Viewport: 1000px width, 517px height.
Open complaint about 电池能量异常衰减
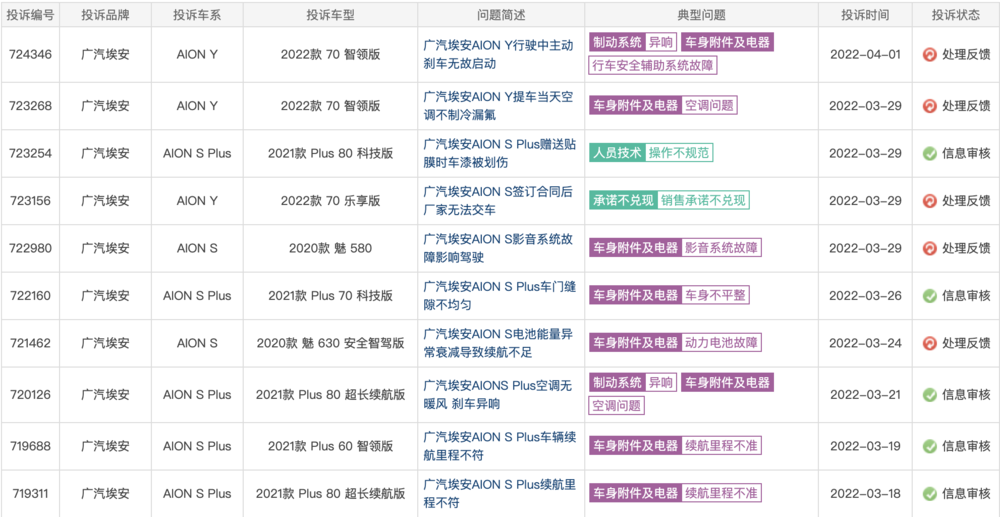point(498,343)
